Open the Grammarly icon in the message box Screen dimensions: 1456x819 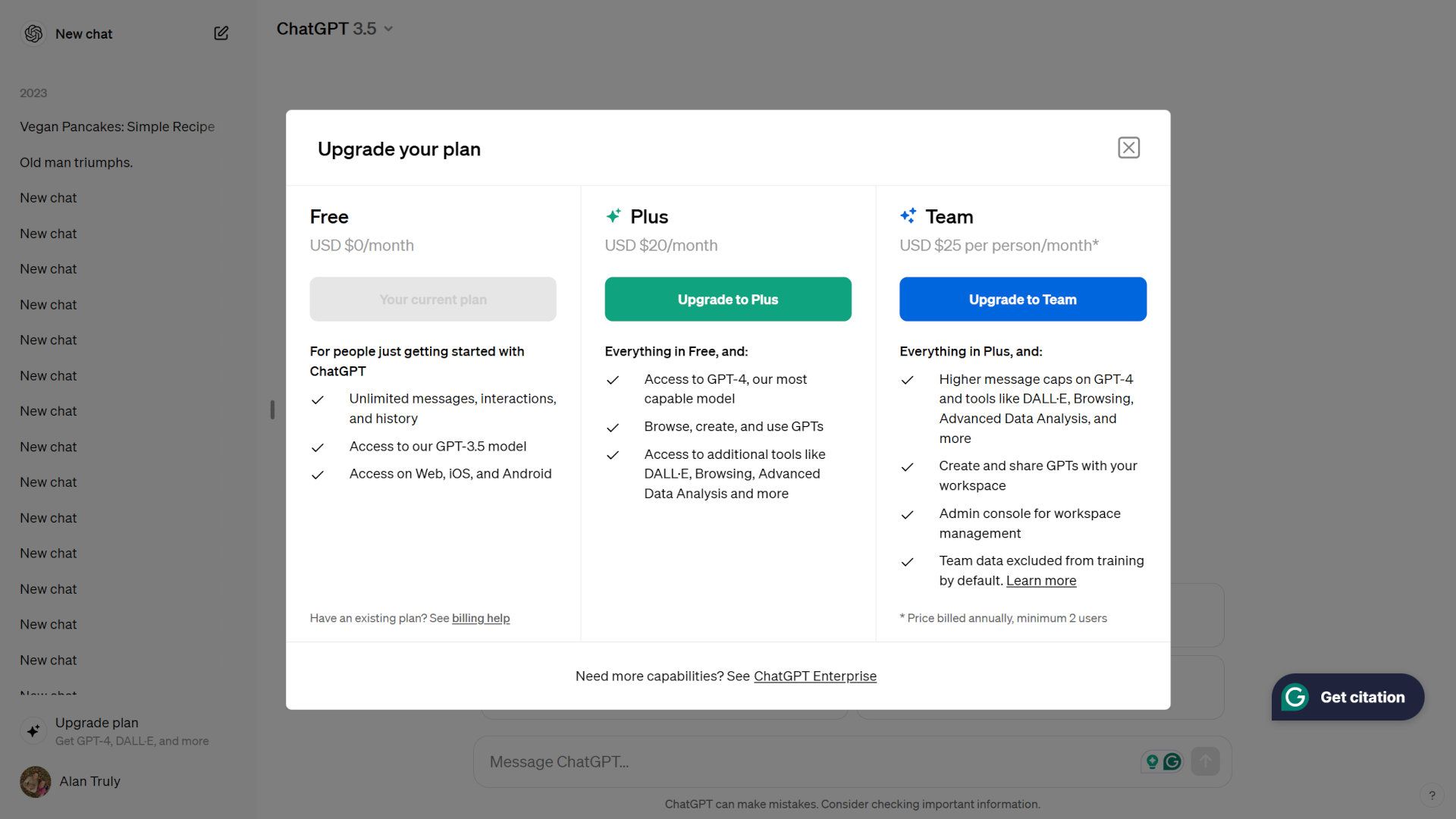point(1172,761)
